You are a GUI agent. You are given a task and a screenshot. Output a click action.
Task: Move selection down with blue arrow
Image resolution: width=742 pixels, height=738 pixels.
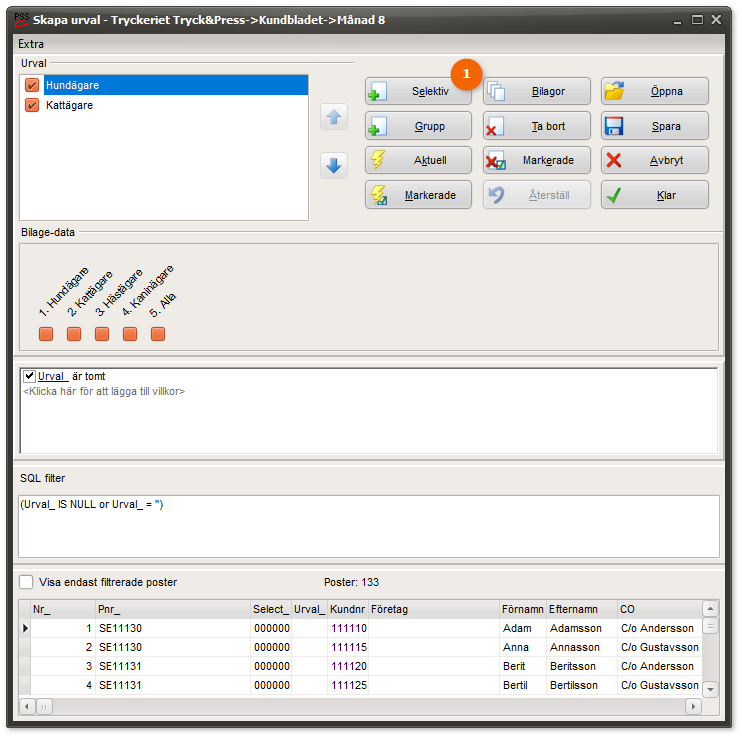(334, 166)
